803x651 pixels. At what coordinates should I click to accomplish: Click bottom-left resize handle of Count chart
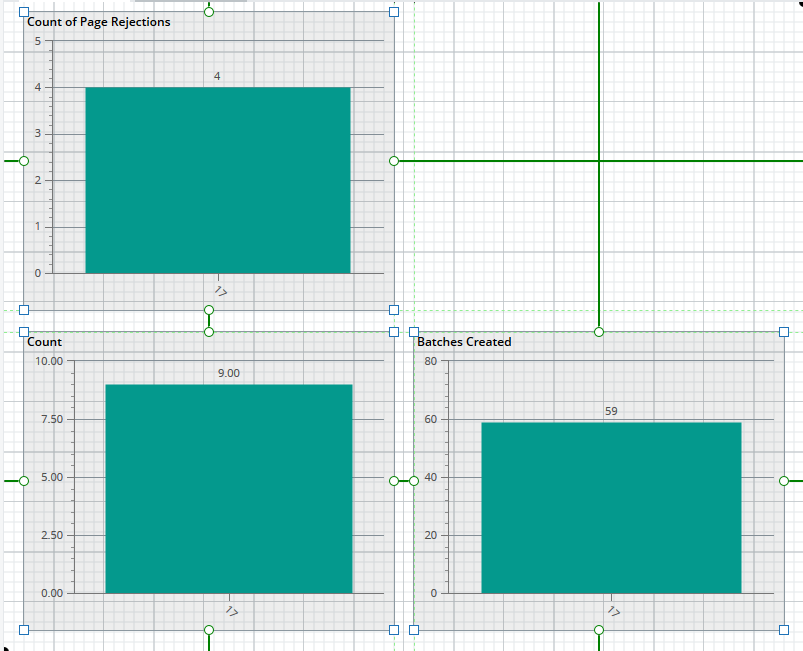[24, 629]
